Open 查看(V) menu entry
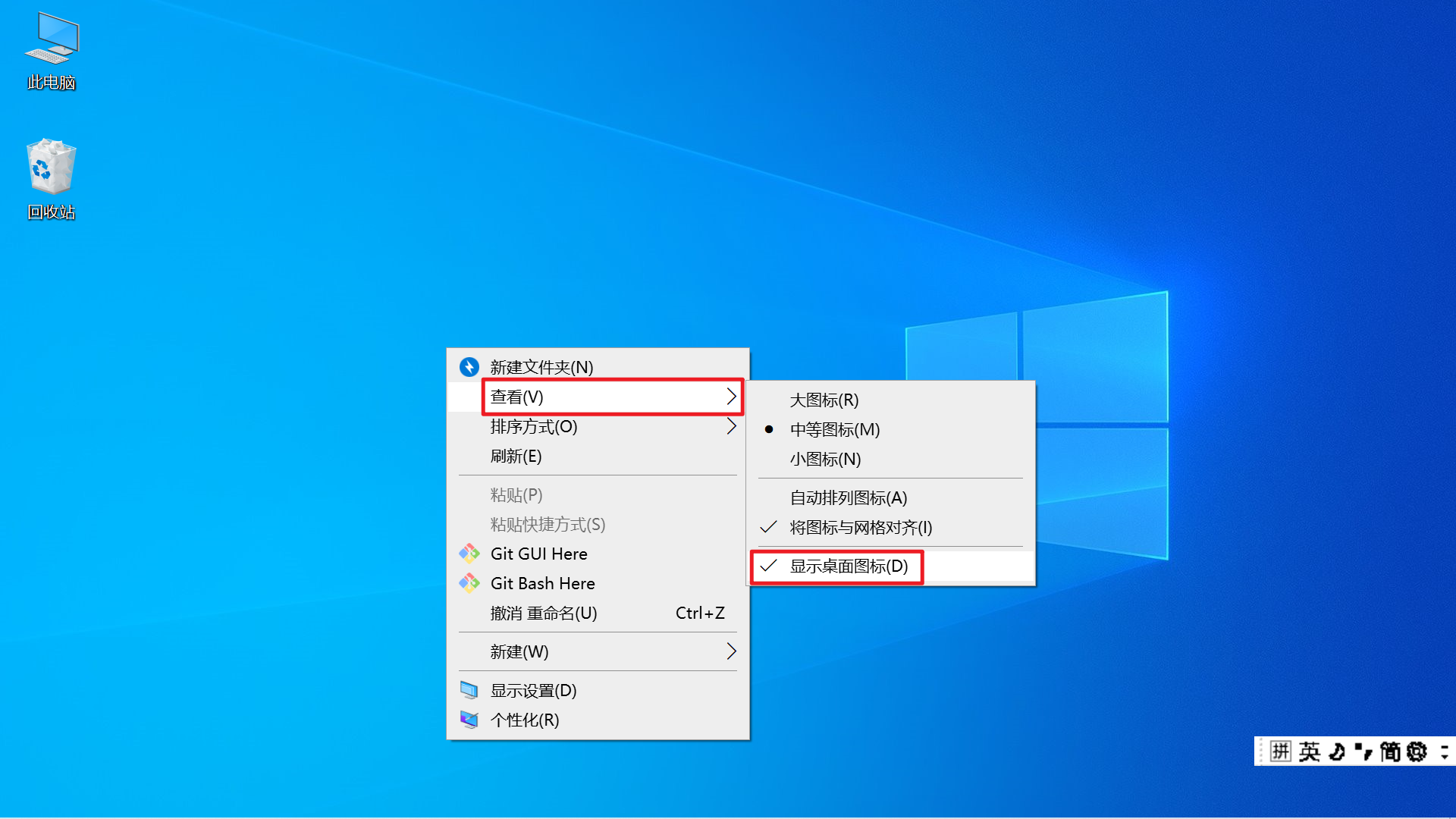The height and width of the screenshot is (819, 1456). click(598, 397)
